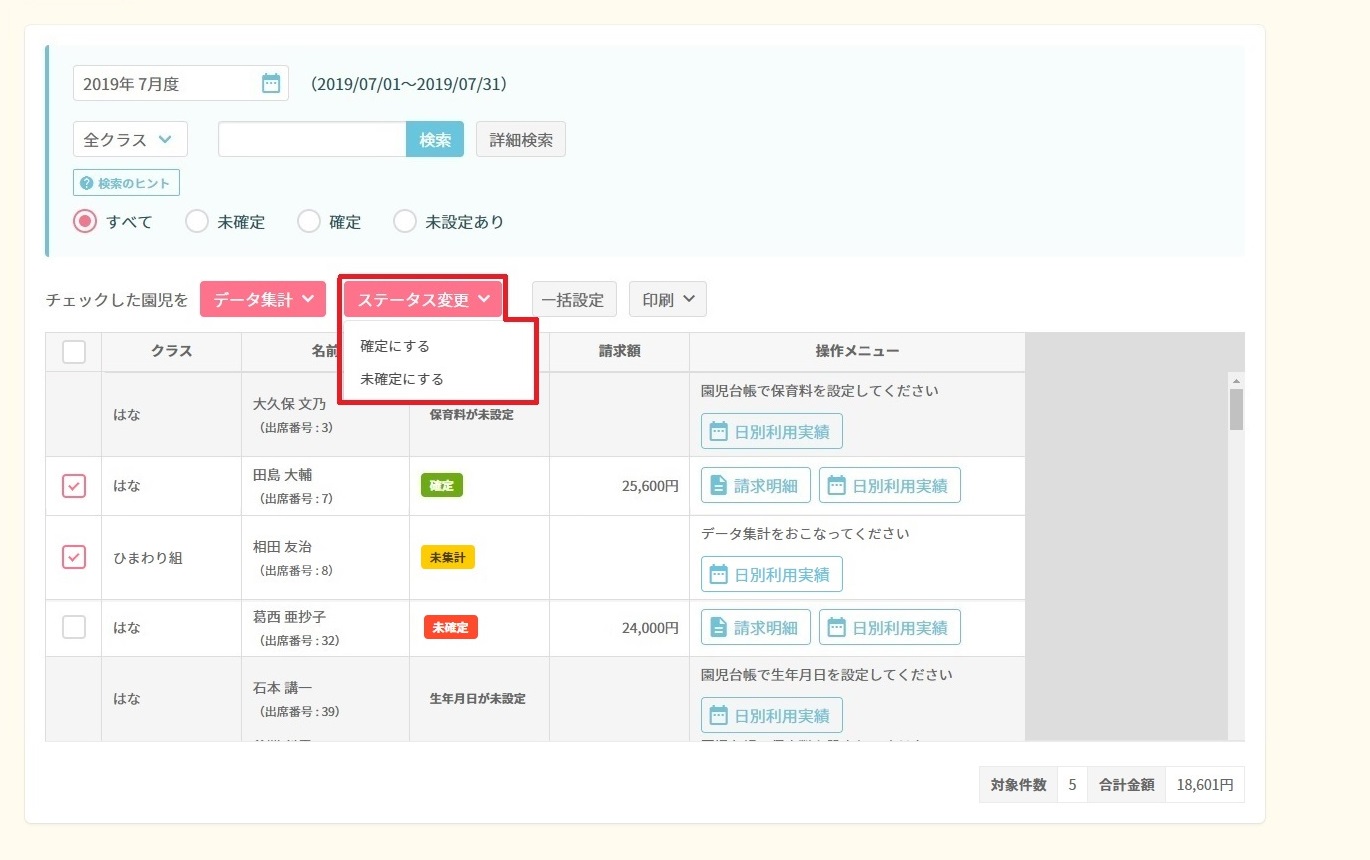
Task: Click the red 未確定 status badge
Action: tap(451, 627)
